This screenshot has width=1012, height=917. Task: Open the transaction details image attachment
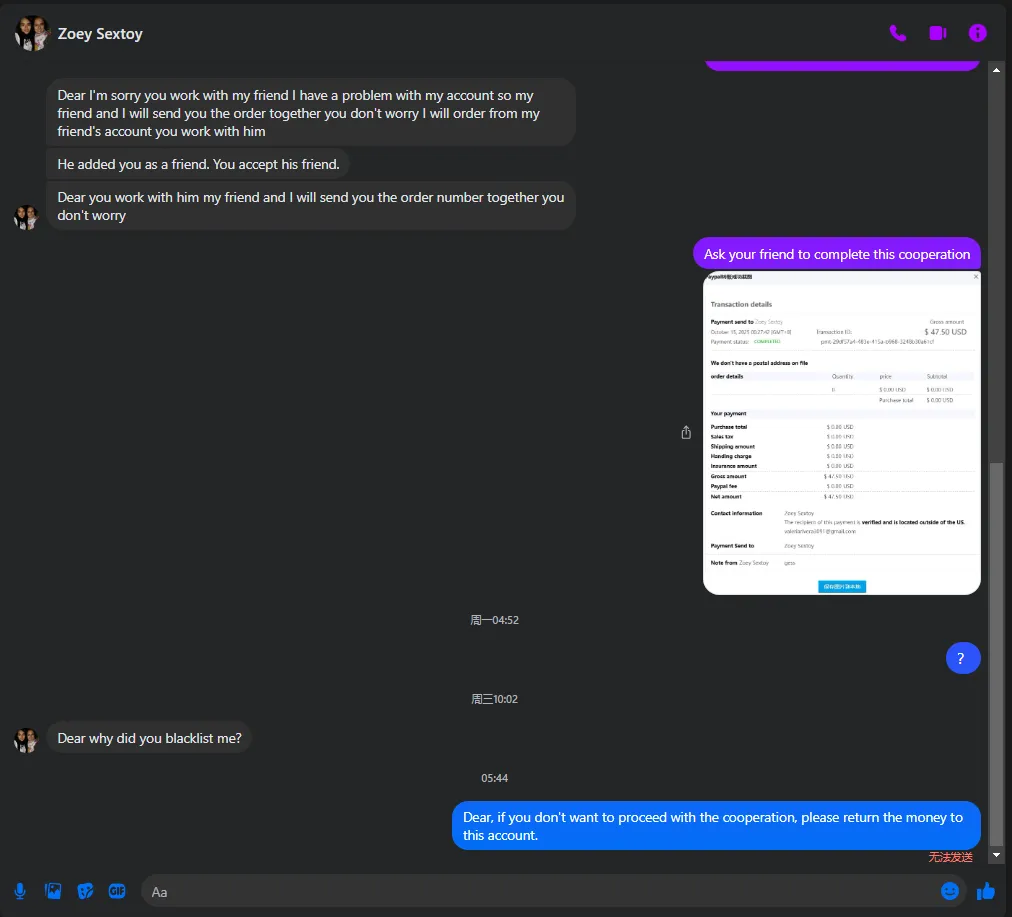point(842,433)
